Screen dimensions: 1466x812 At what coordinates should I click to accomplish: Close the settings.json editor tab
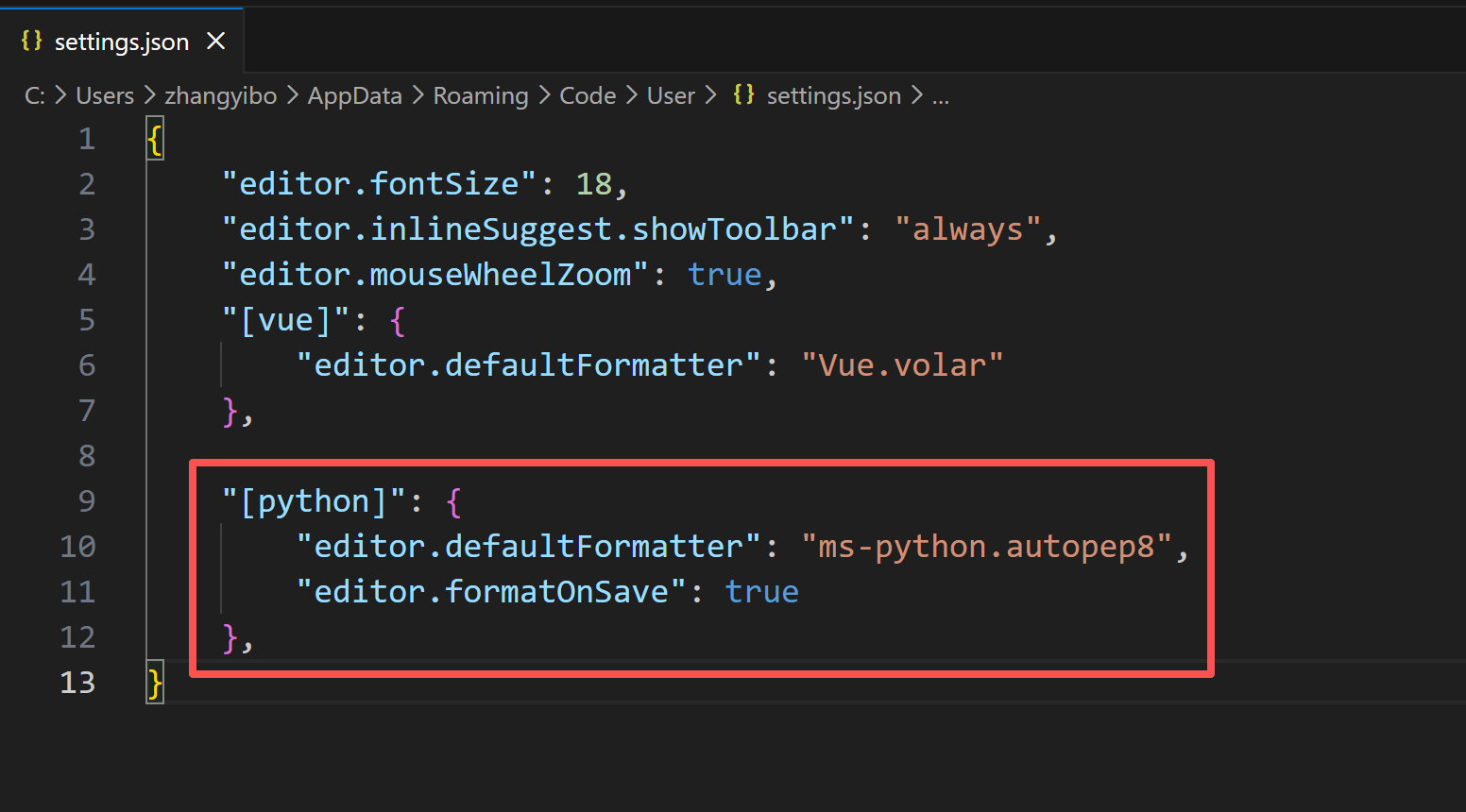click(216, 41)
